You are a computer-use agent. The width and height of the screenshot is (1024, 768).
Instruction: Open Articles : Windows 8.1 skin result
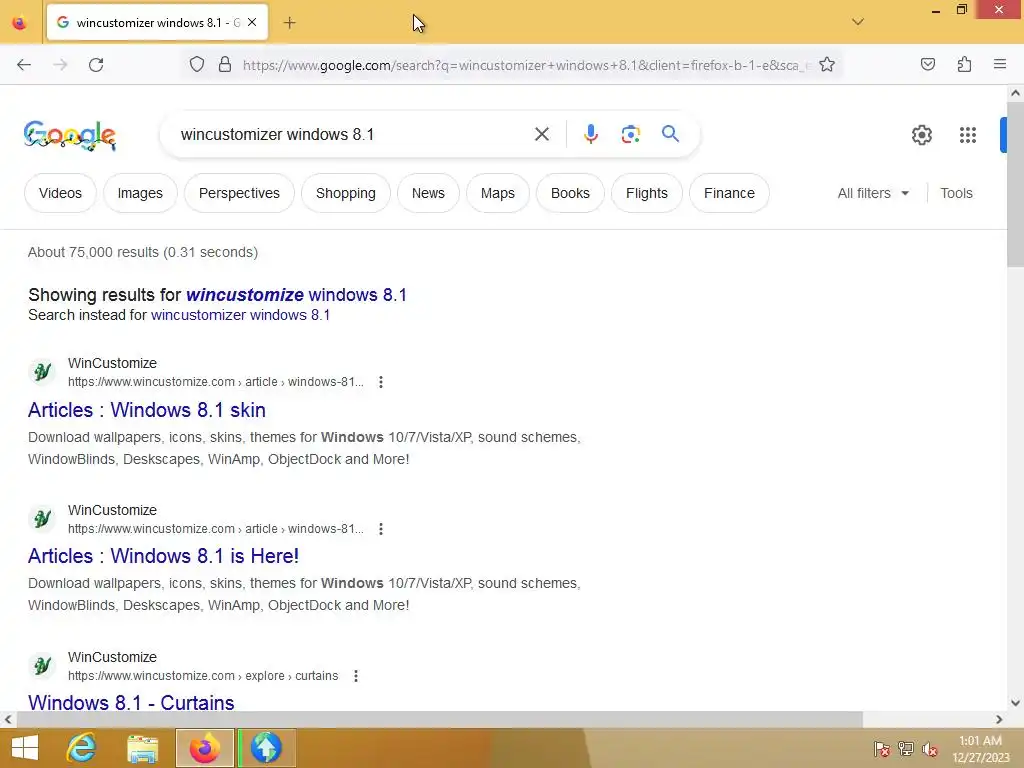(x=147, y=410)
